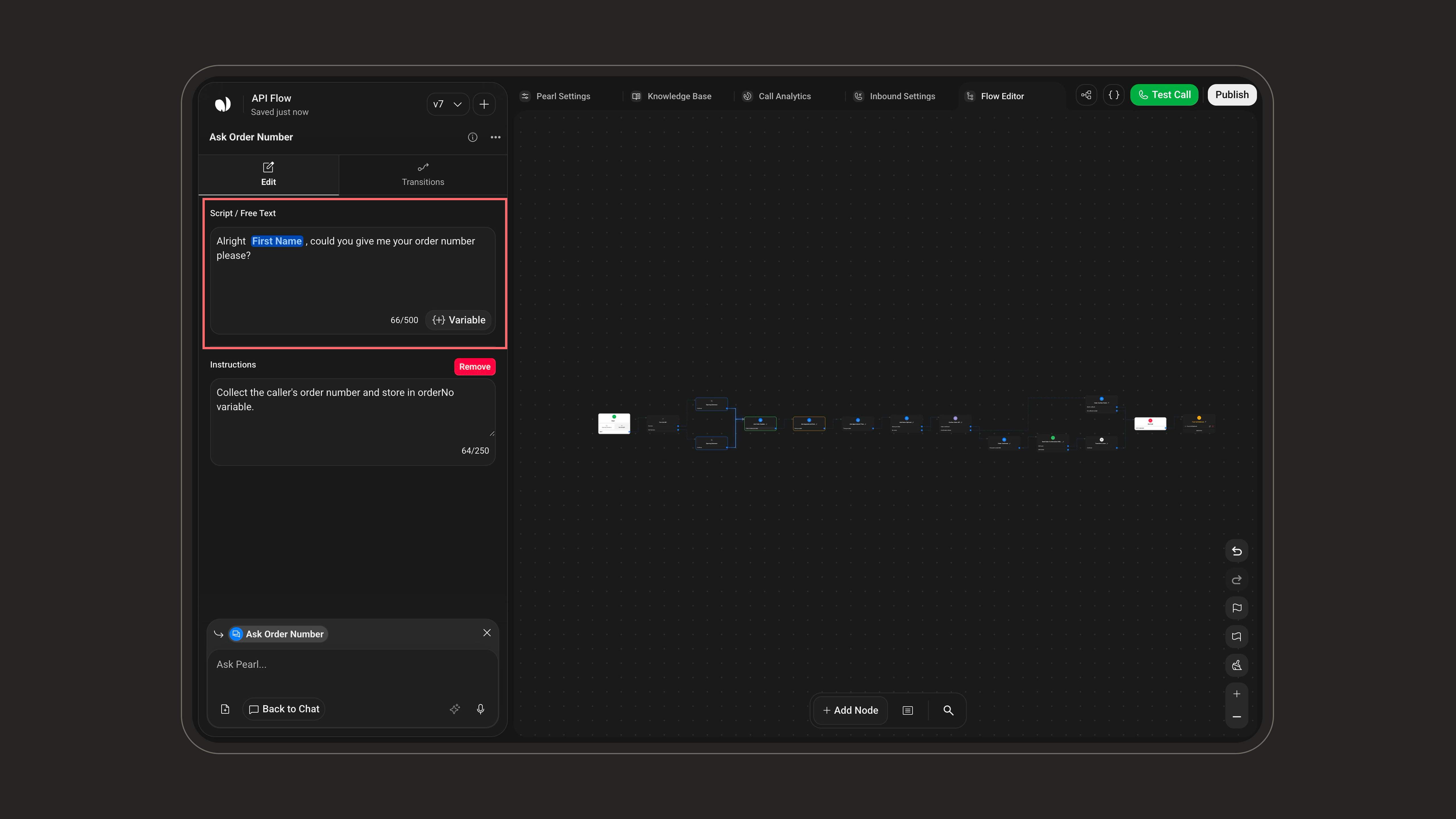Image resolution: width=1456 pixels, height=819 pixels.
Task: Click the "64/250" character counter
Action: pyautogui.click(x=475, y=451)
